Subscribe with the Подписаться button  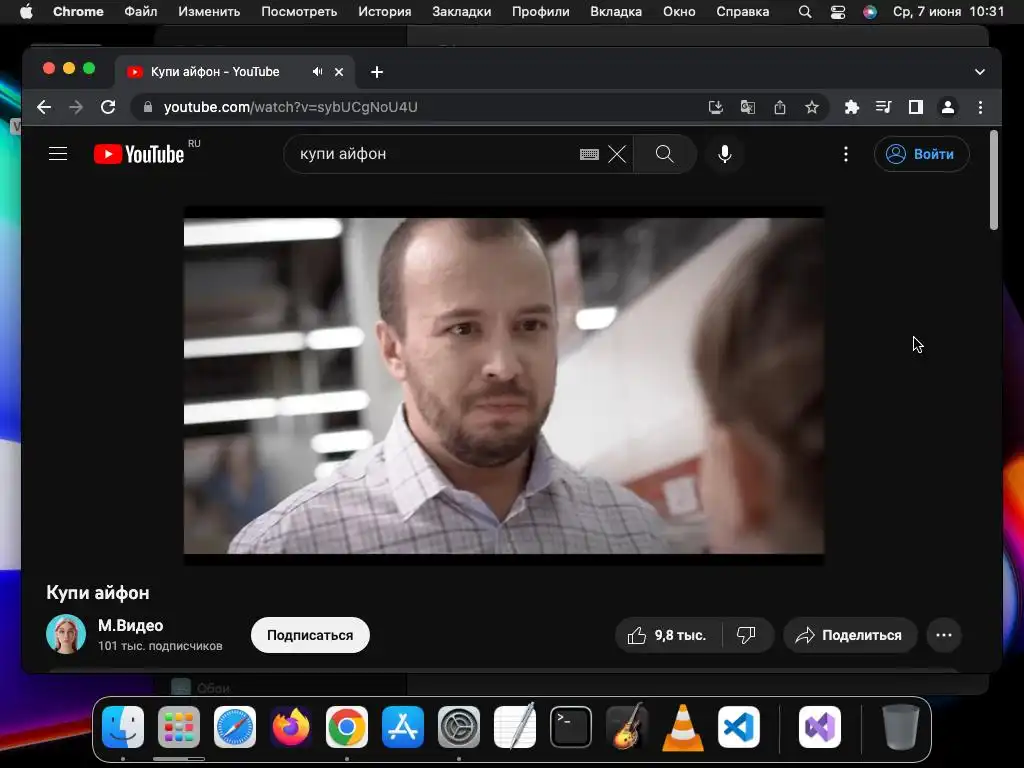tap(310, 635)
